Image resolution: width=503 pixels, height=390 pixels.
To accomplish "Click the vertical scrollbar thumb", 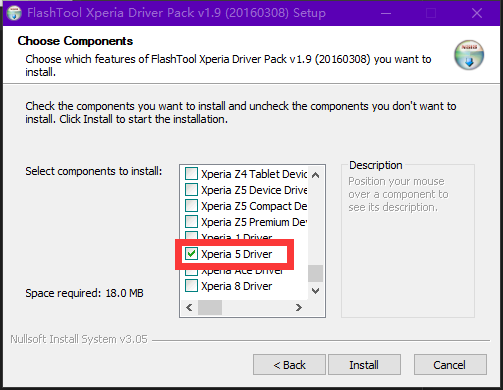I will pyautogui.click(x=315, y=273).
